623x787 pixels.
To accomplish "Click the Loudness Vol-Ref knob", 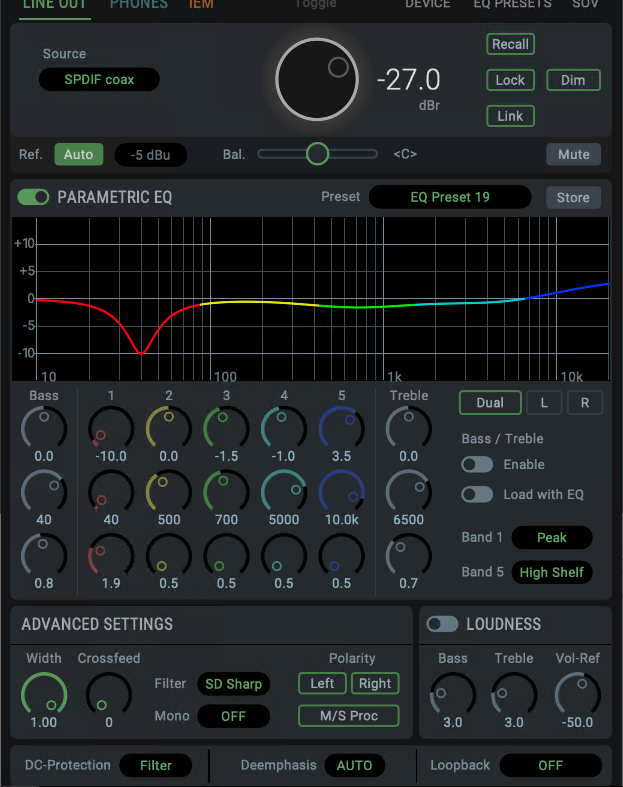I will pos(577,693).
